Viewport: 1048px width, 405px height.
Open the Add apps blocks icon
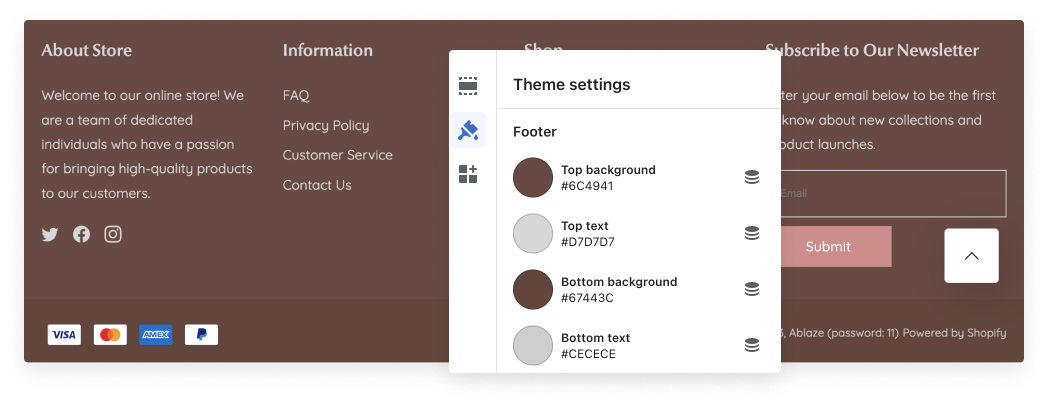tap(468, 174)
